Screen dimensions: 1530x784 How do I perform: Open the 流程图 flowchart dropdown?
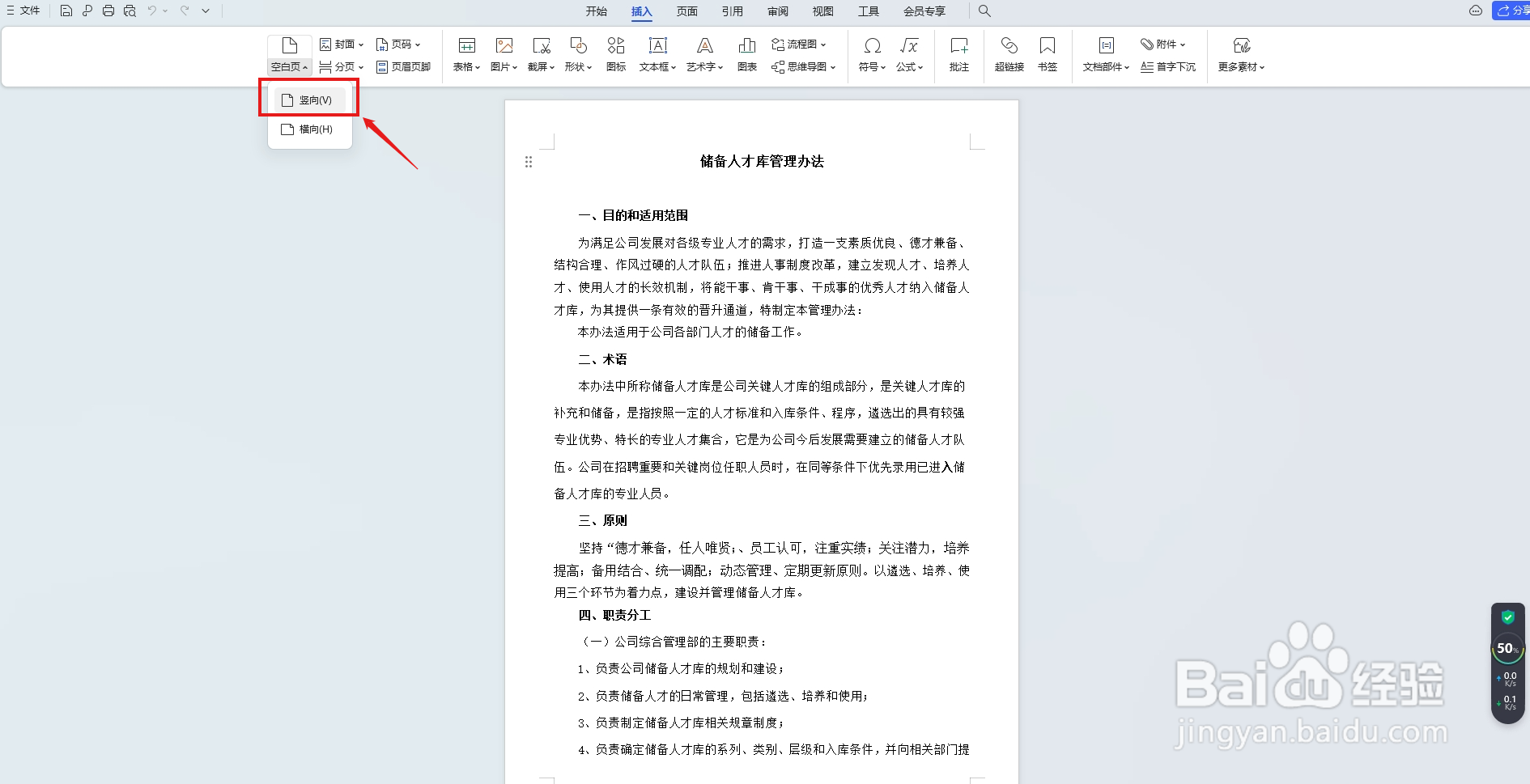(x=799, y=44)
